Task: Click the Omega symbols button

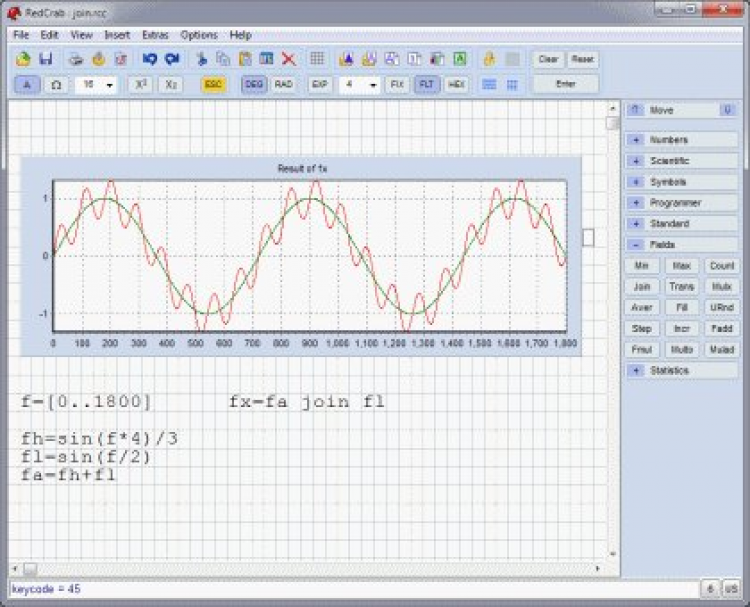Action: tap(56, 85)
